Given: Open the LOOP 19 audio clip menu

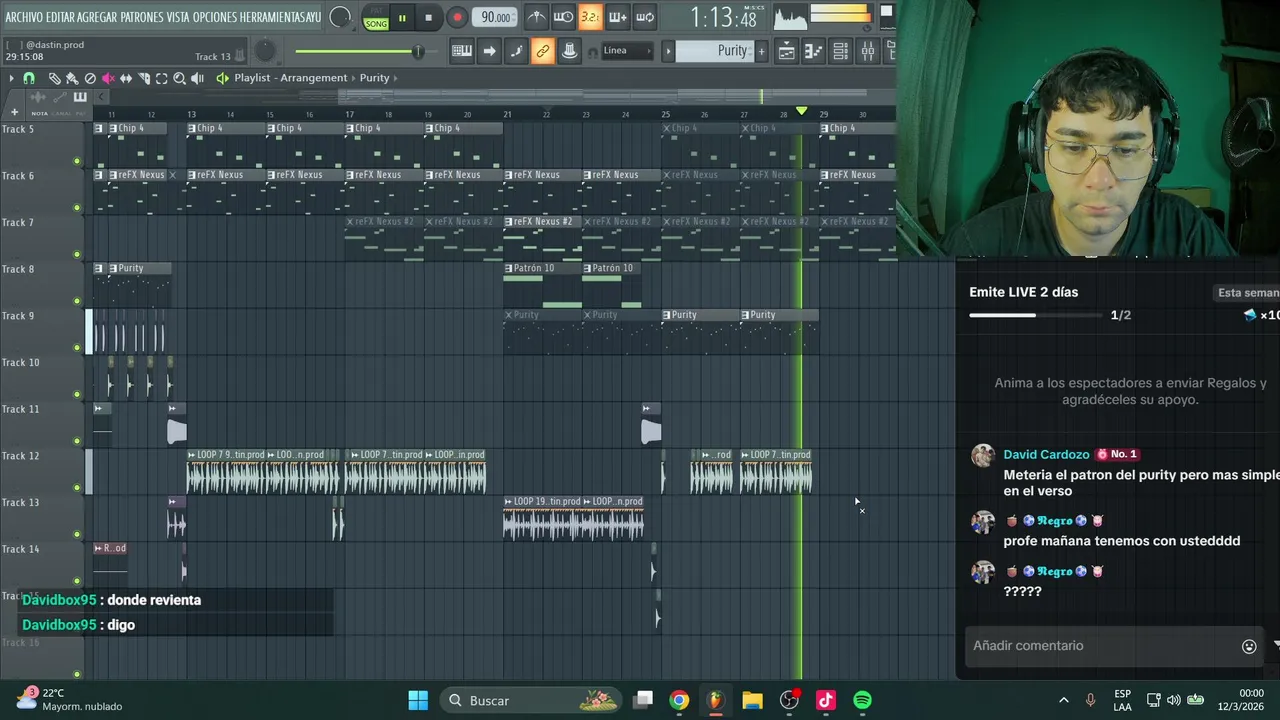Looking at the screenshot, I should point(508,501).
